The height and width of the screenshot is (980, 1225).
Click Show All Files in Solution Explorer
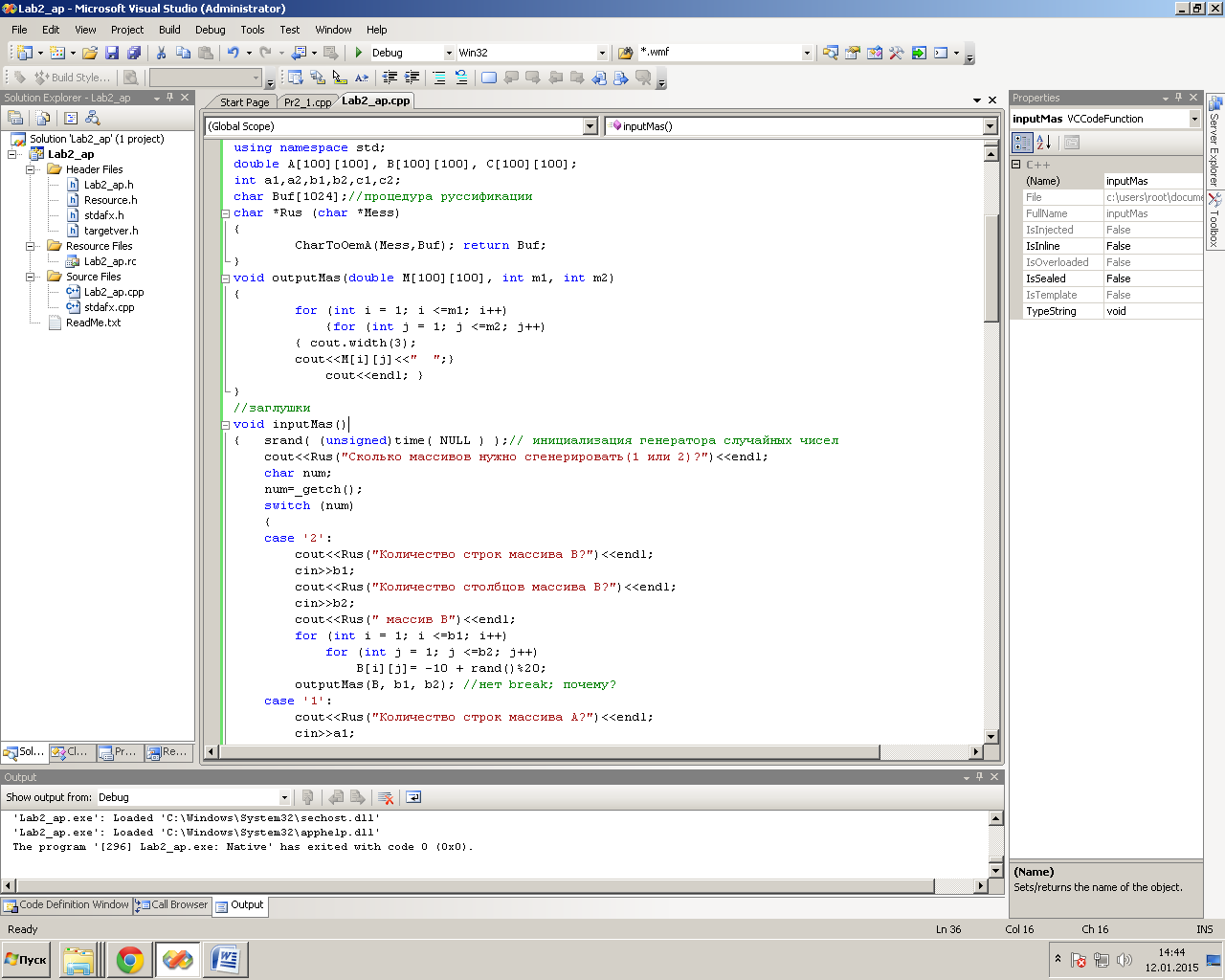point(43,118)
